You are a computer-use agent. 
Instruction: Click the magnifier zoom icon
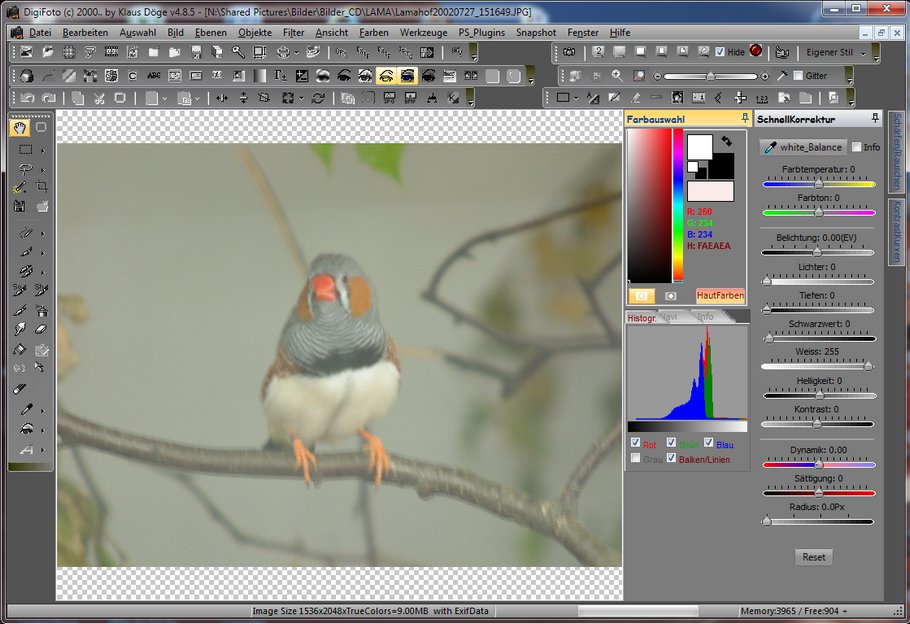click(x=617, y=76)
